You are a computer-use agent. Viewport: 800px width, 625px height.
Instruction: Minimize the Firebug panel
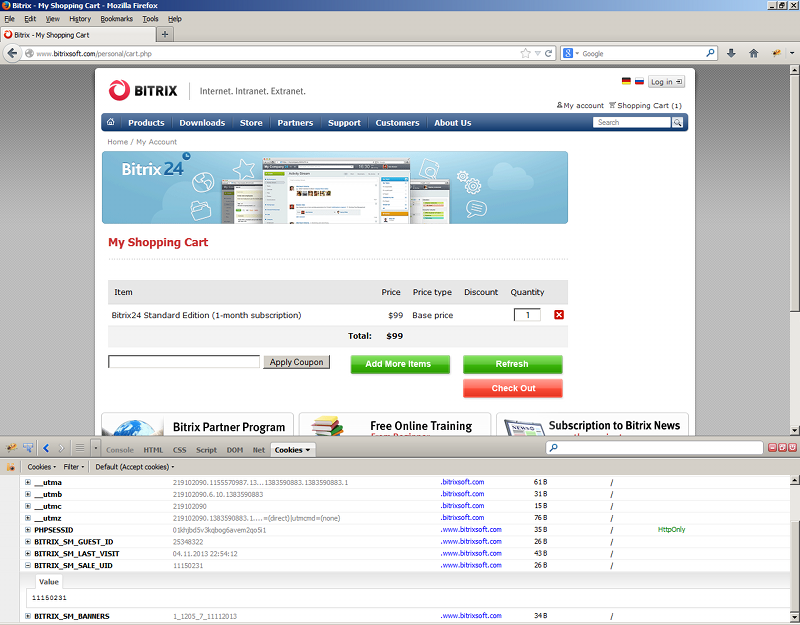(x=772, y=447)
